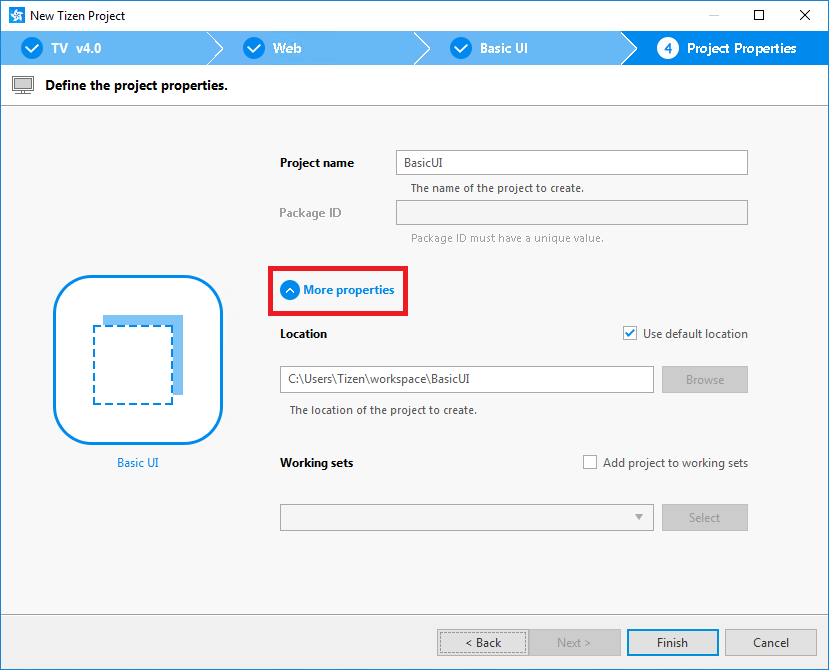This screenshot has width=829, height=670.
Task: Click the Location path text field
Action: click(466, 379)
